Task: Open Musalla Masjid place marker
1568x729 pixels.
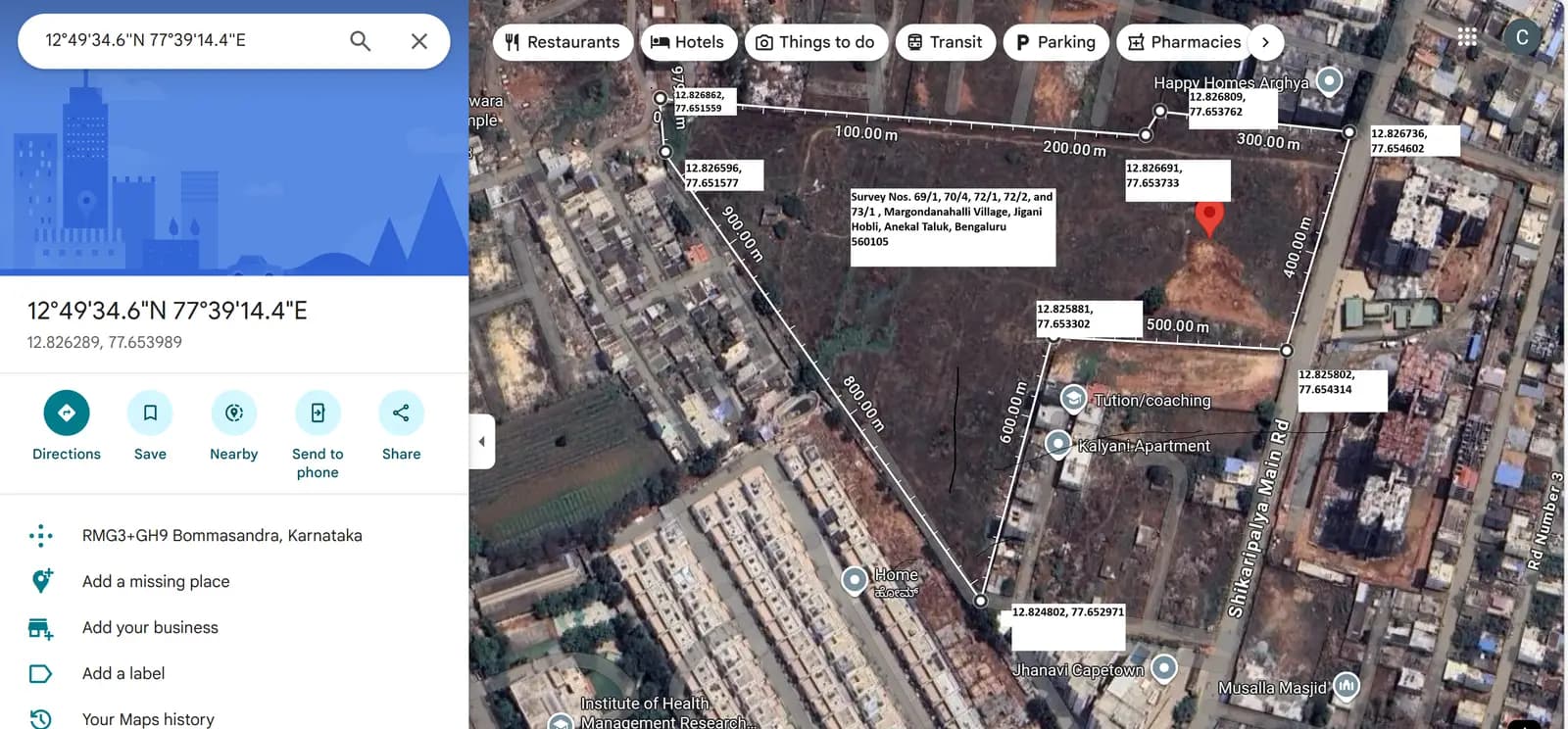Action: [1347, 686]
